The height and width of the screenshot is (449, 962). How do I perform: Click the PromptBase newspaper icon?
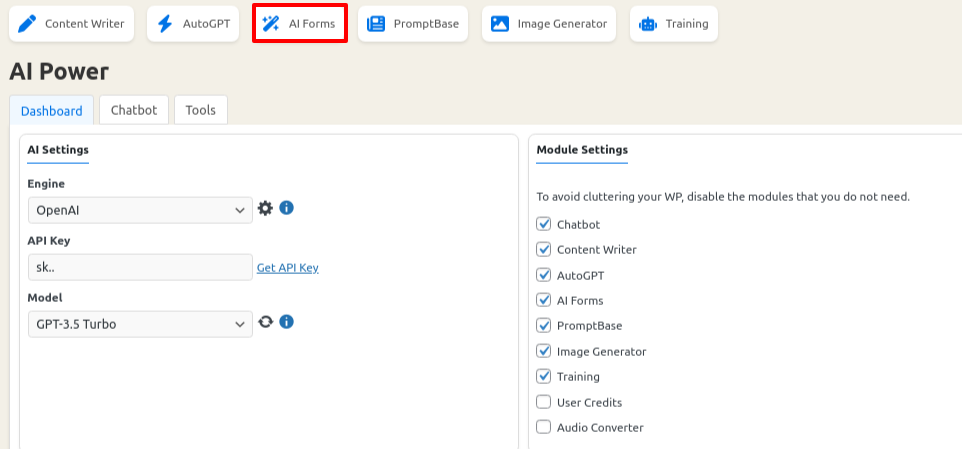(x=376, y=24)
